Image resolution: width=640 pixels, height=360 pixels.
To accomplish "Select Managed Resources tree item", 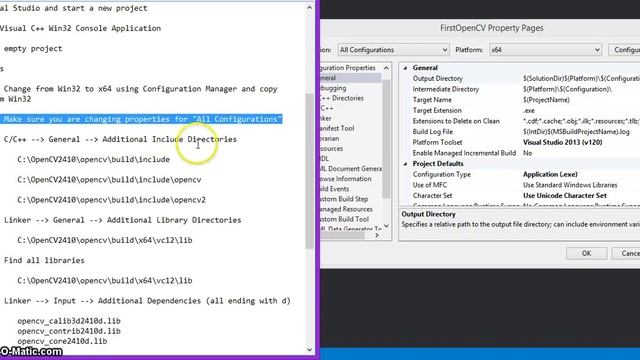I will coord(347,209).
